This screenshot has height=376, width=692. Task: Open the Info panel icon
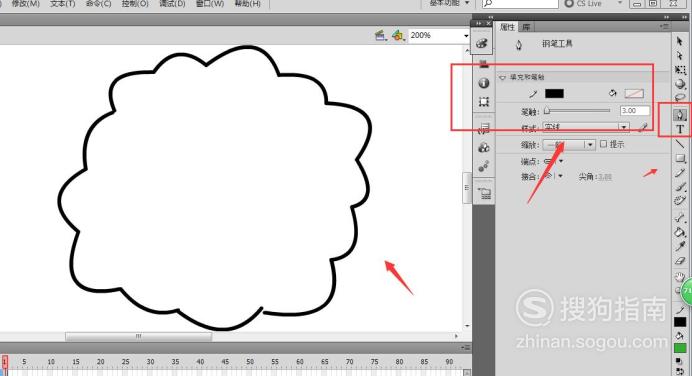click(x=484, y=83)
